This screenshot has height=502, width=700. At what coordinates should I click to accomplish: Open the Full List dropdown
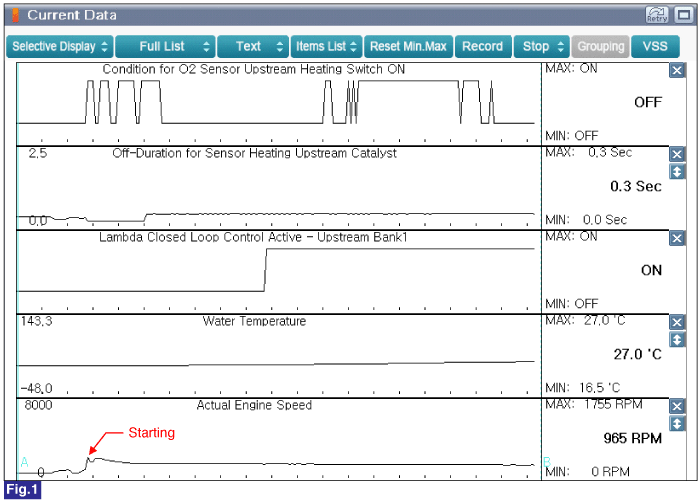(x=165, y=46)
